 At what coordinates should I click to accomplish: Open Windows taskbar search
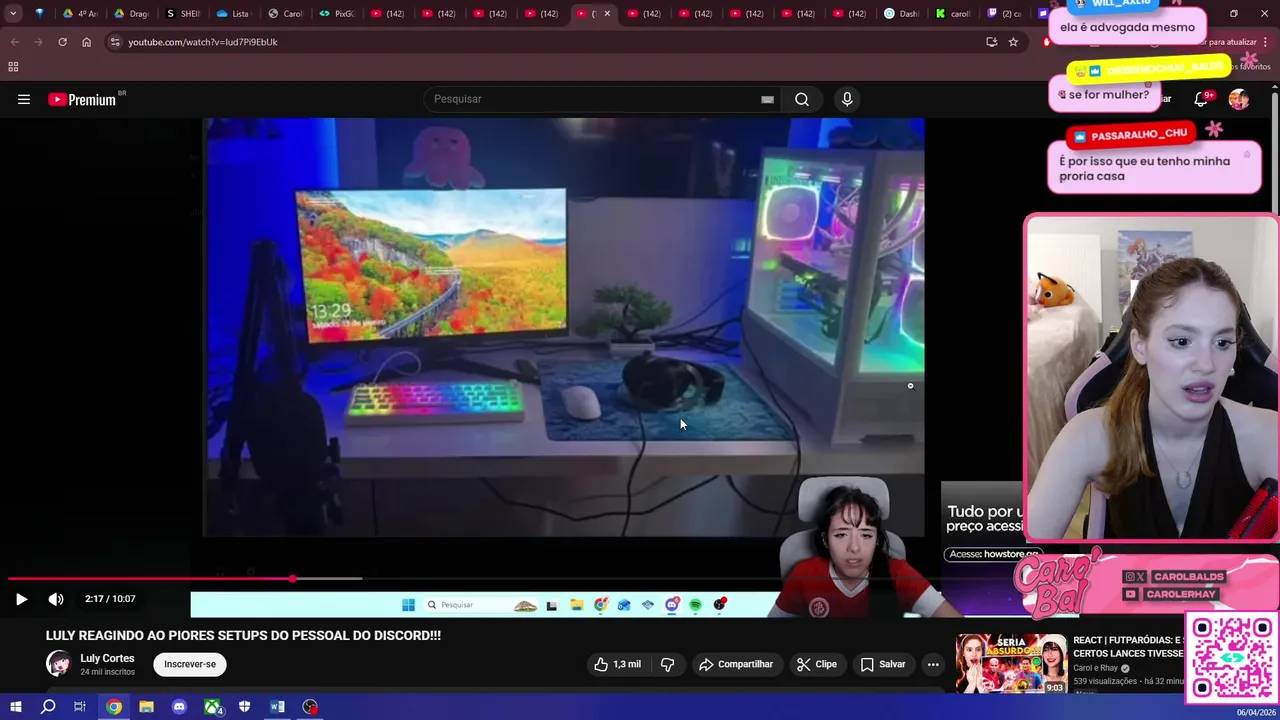click(48, 707)
